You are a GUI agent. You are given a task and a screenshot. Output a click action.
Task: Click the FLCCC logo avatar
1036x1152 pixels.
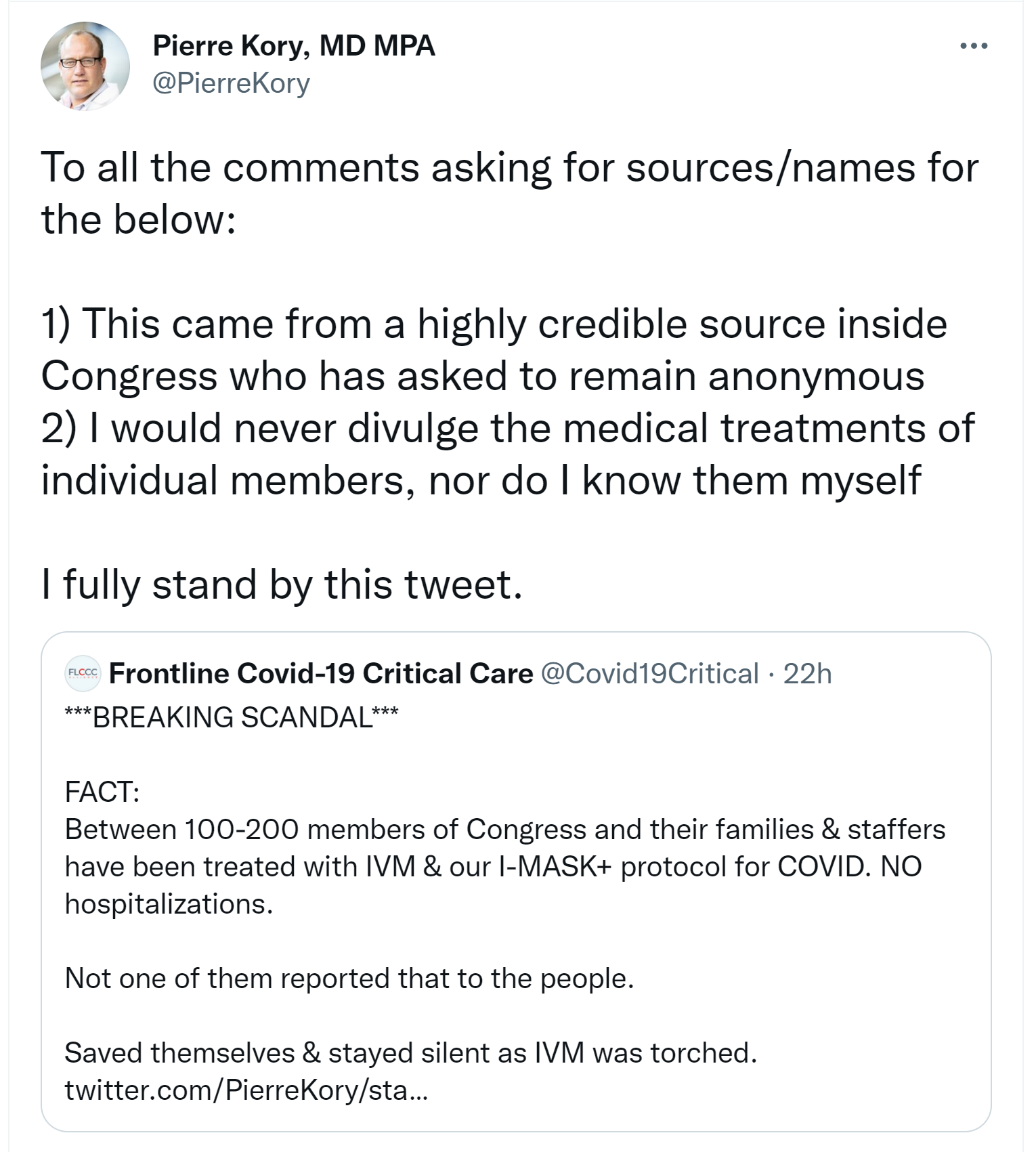pyautogui.click(x=83, y=673)
